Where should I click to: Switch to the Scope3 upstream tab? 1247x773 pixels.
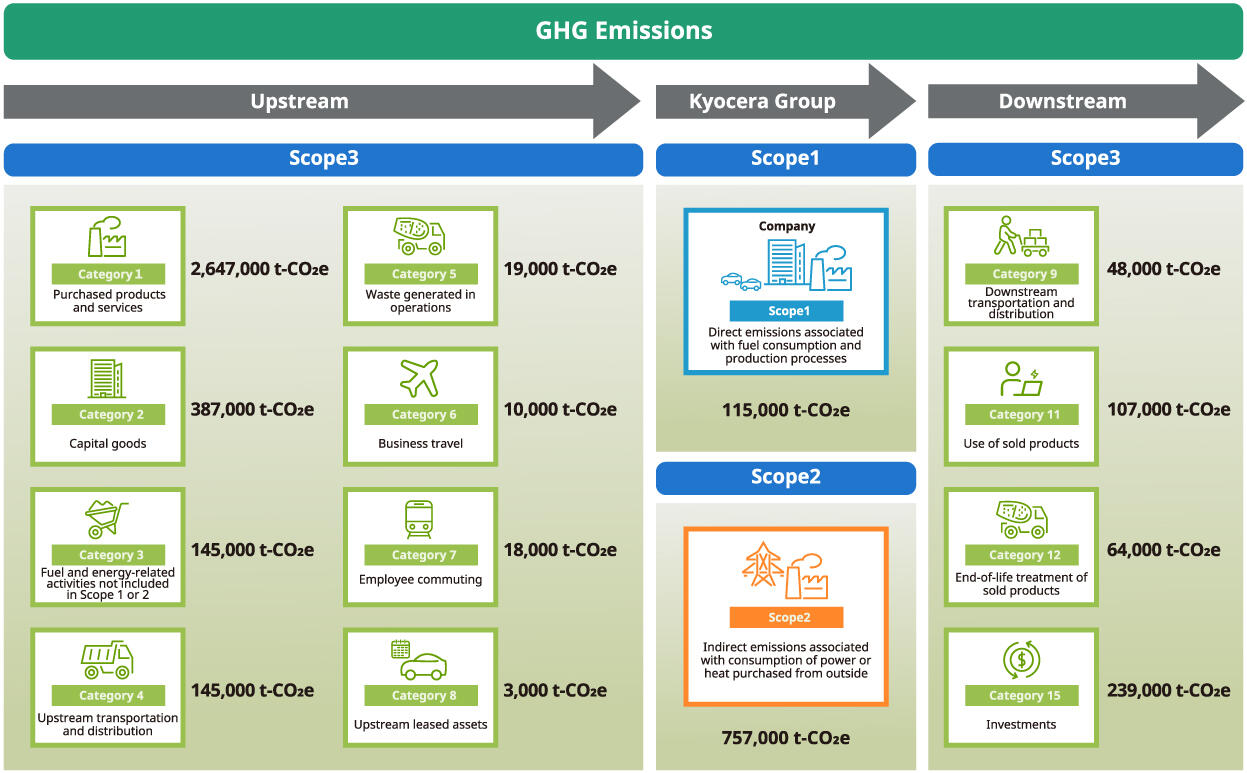pyautogui.click(x=323, y=159)
